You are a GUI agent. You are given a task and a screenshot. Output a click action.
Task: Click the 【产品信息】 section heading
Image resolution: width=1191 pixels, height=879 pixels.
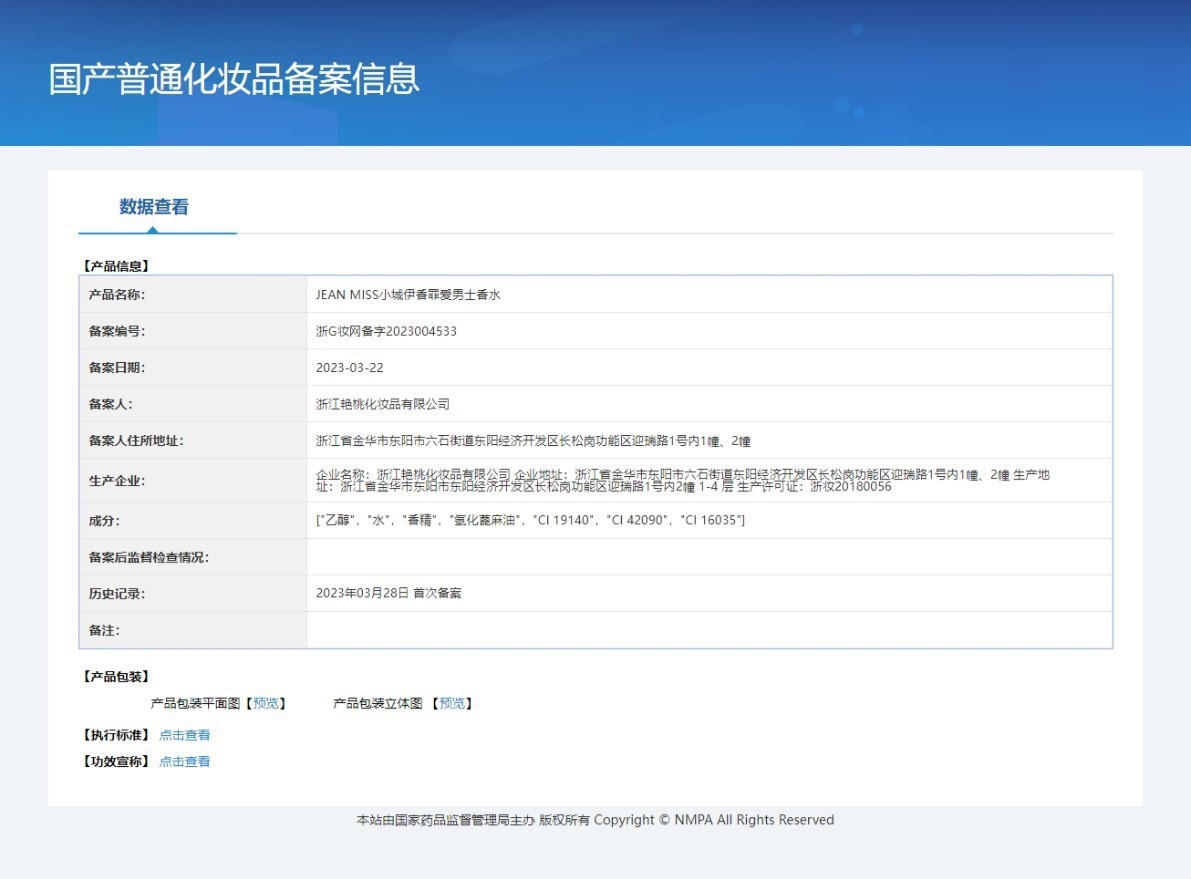(x=115, y=266)
